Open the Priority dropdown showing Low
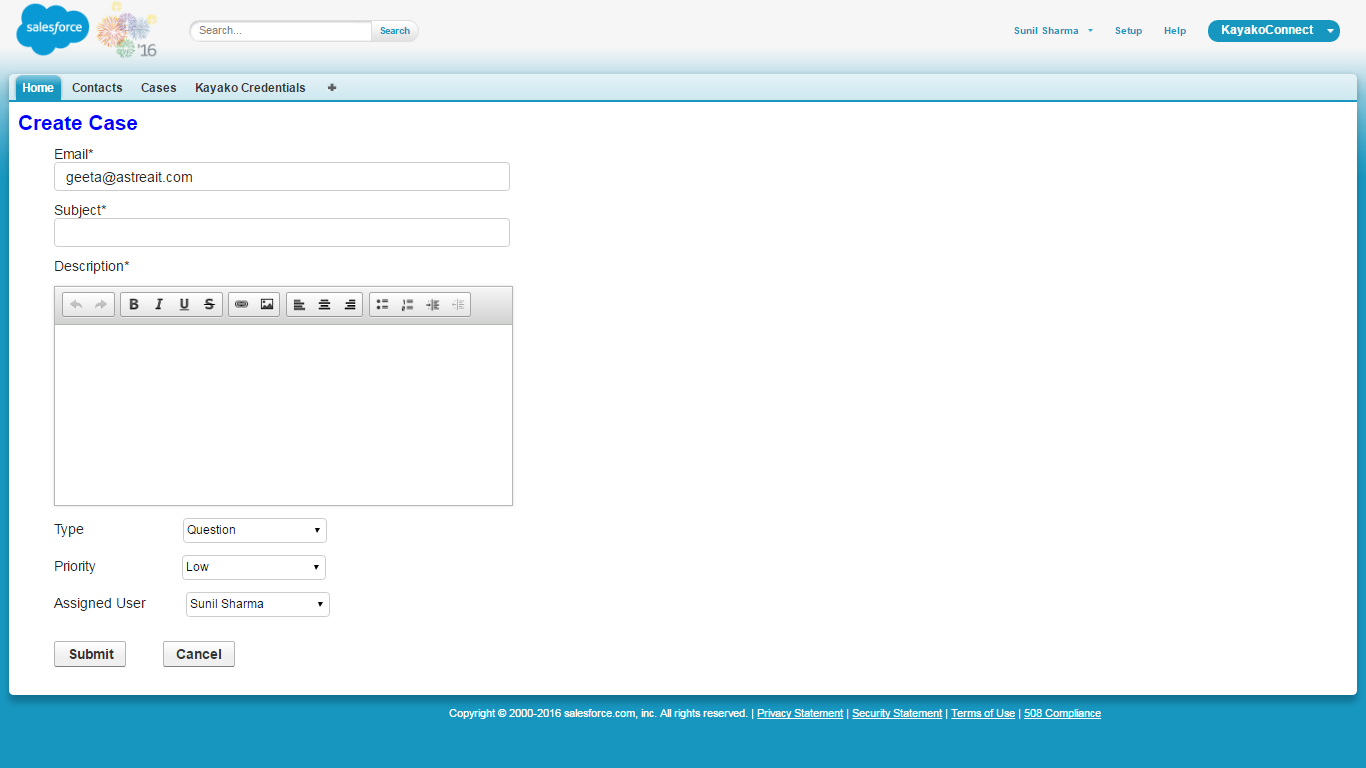The image size is (1366, 768). [254, 567]
